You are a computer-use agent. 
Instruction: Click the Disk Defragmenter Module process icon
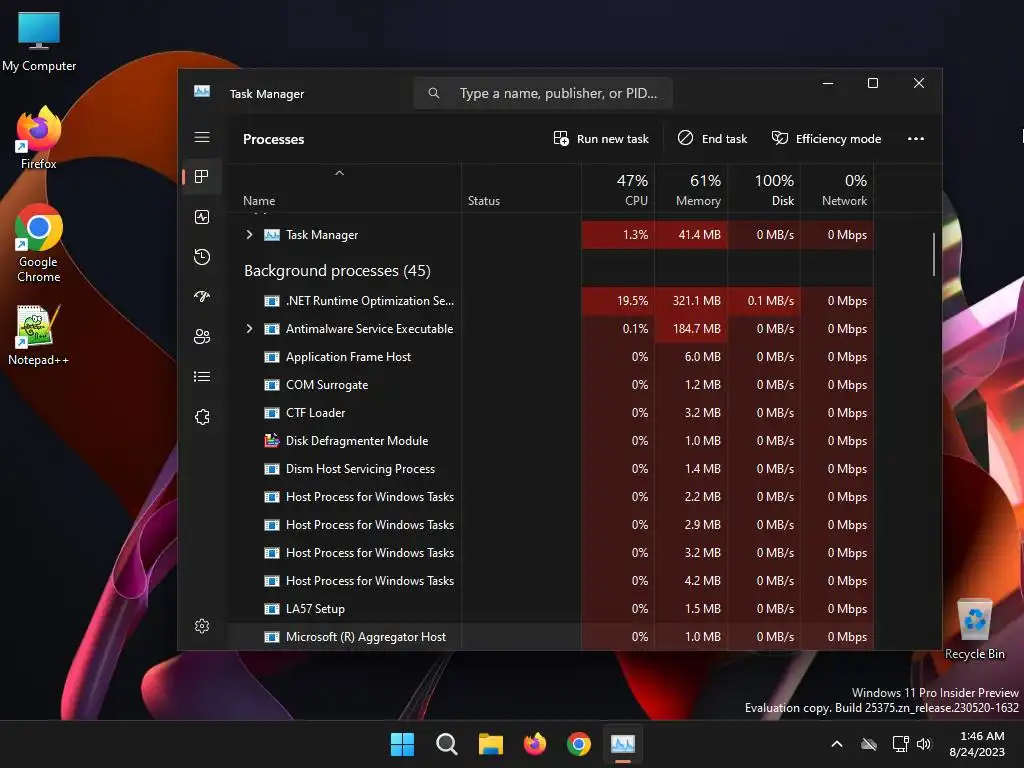click(272, 441)
